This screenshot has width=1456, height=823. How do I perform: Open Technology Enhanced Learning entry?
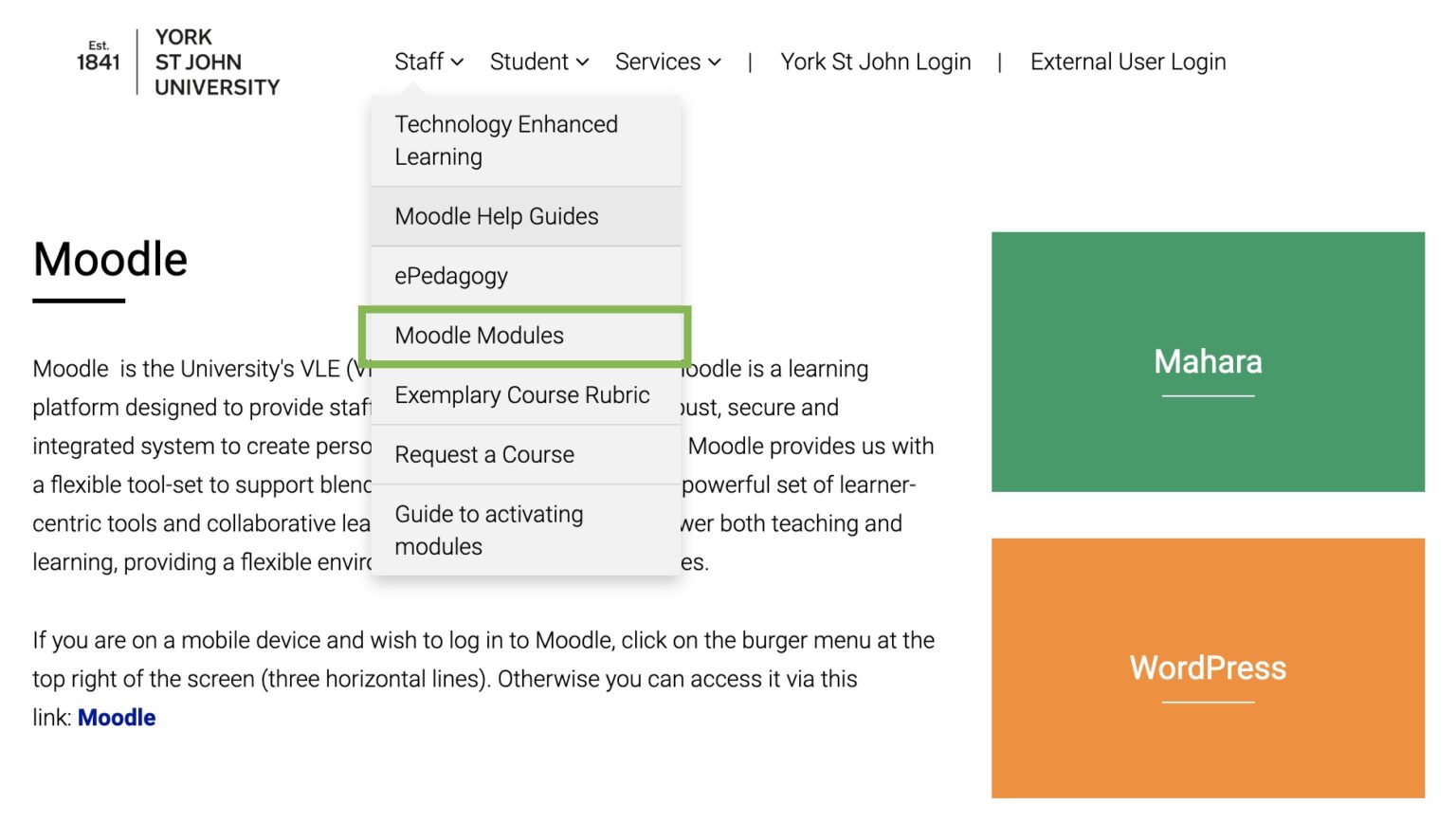point(507,139)
